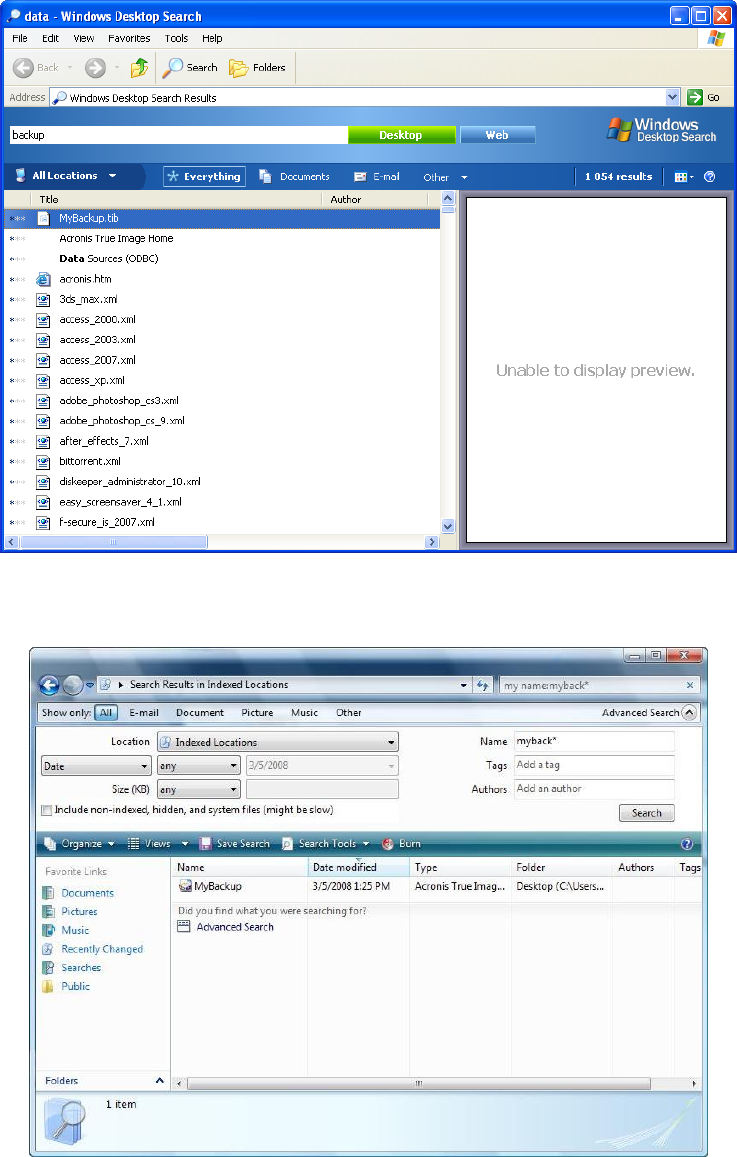737x1157 pixels.
Task: Click the Author column header
Action: tap(374, 199)
